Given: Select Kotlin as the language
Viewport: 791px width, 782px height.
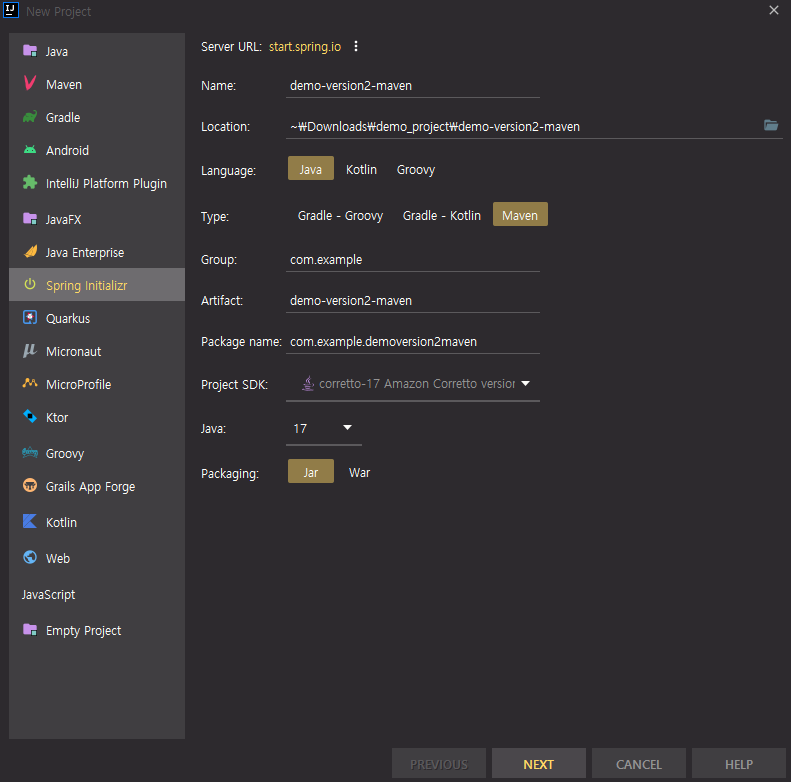Looking at the screenshot, I should tap(361, 170).
